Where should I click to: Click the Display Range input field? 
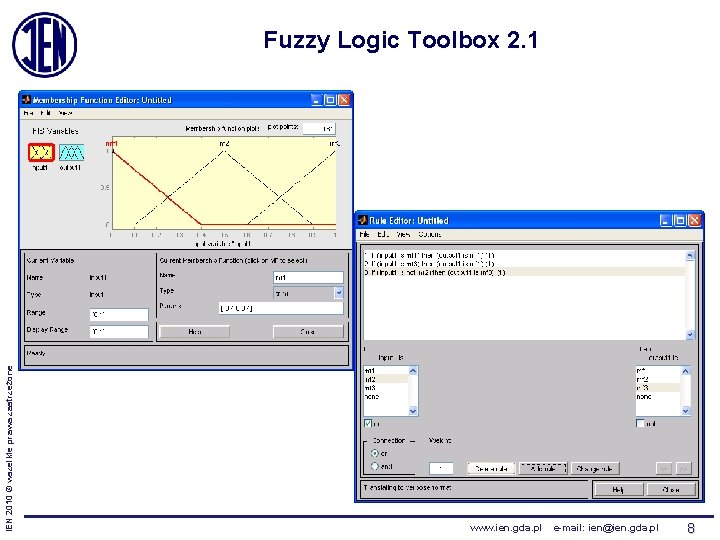pos(119,331)
